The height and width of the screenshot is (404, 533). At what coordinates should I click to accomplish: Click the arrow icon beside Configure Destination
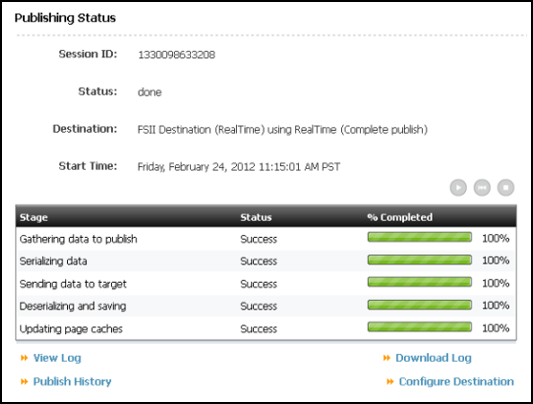tap(390, 382)
